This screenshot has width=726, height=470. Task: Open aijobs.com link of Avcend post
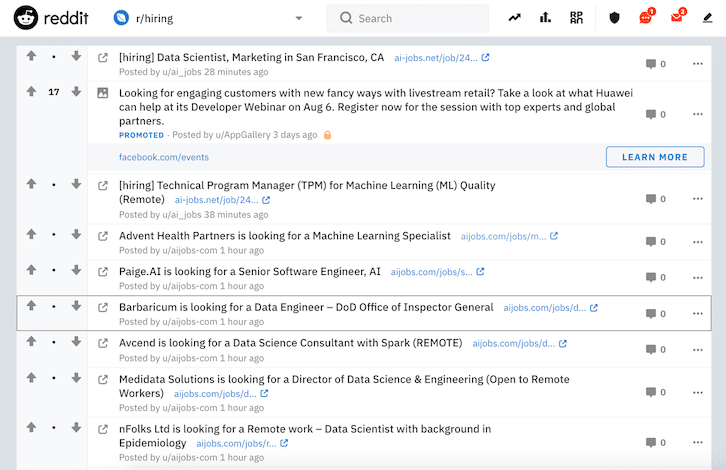click(x=519, y=344)
